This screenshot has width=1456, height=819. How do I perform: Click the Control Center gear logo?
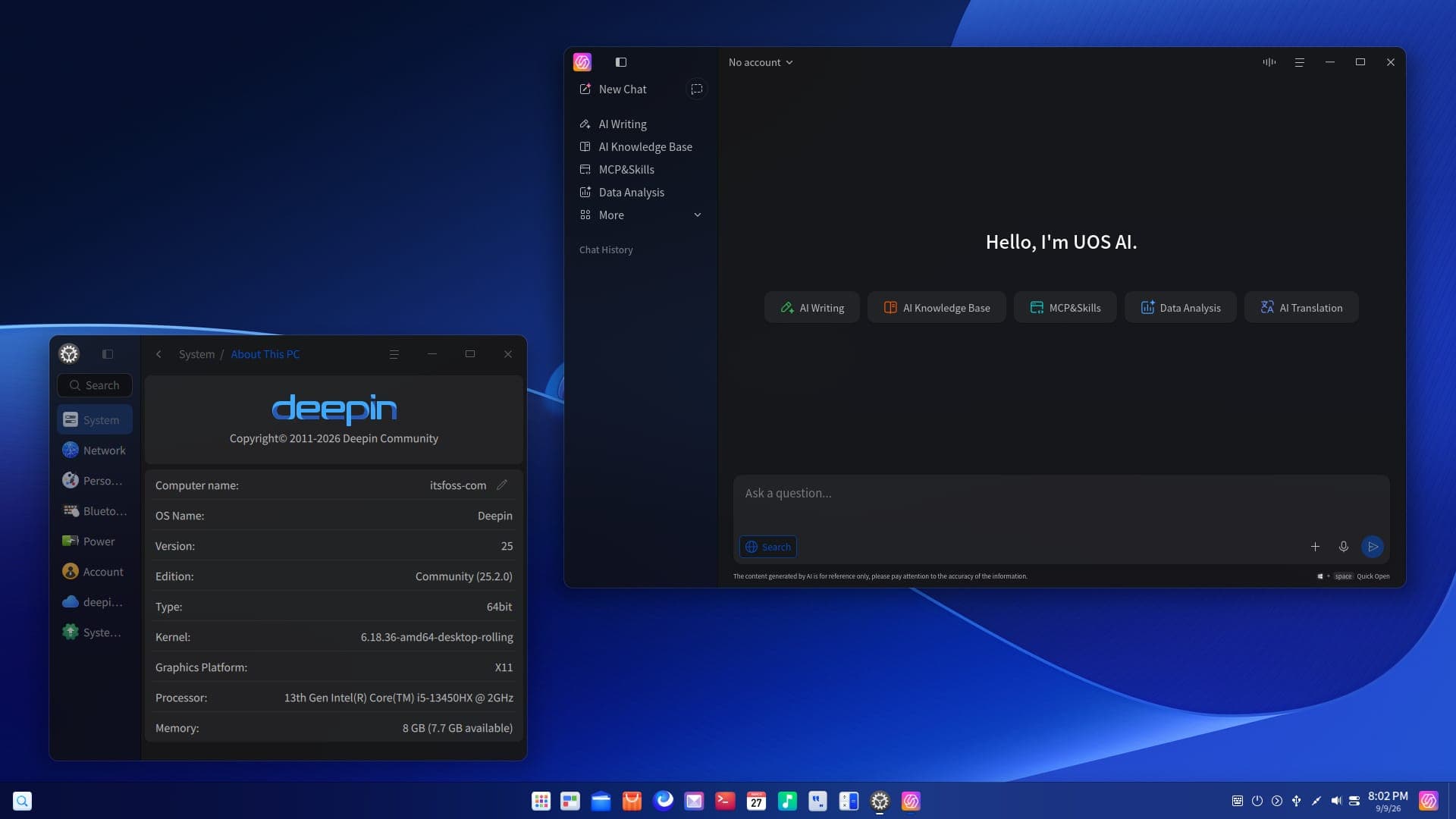69,354
